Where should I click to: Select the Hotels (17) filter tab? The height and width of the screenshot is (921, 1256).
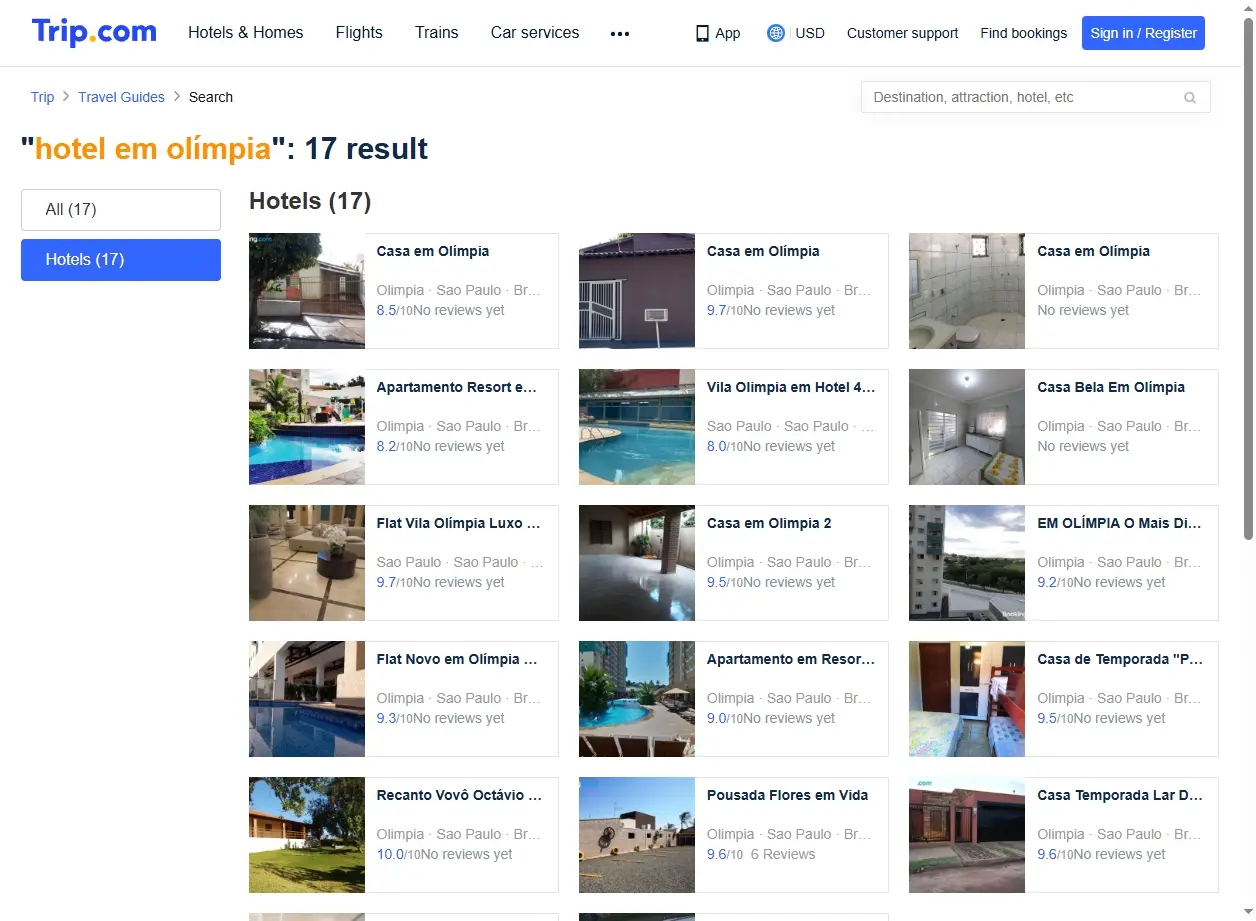tap(121, 260)
